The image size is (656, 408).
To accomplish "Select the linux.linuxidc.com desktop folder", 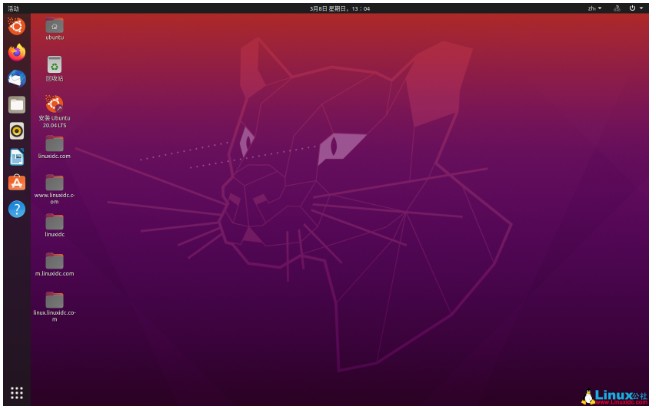I will pyautogui.click(x=54, y=307).
